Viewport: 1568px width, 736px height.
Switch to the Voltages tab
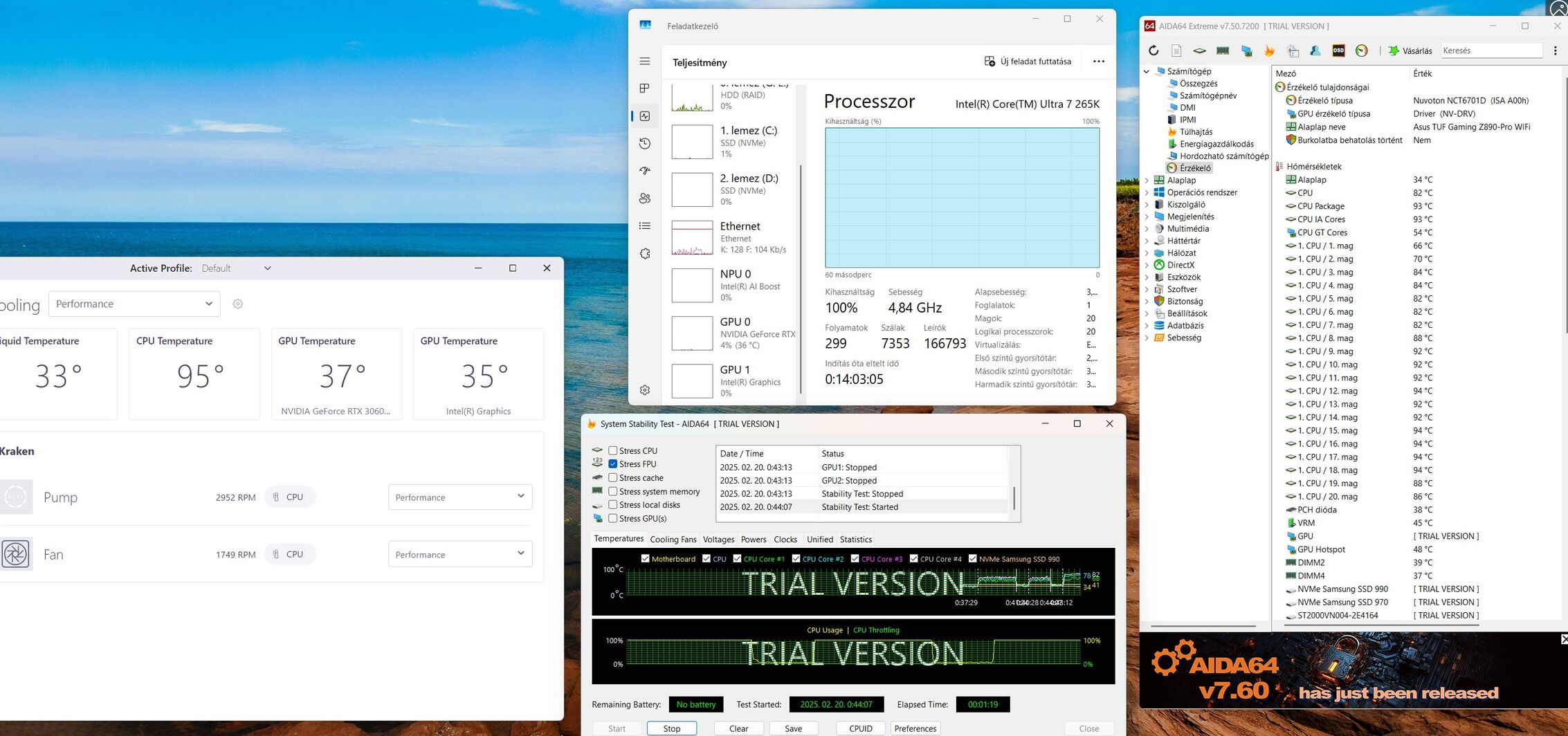[x=719, y=540]
